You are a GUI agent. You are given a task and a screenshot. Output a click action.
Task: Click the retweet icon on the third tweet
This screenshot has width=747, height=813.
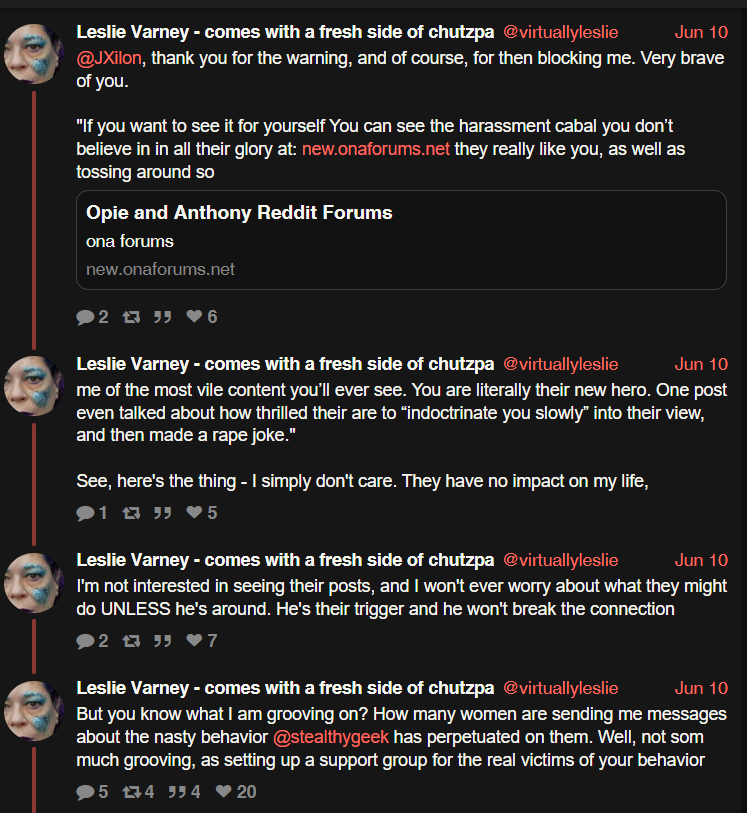pos(131,641)
